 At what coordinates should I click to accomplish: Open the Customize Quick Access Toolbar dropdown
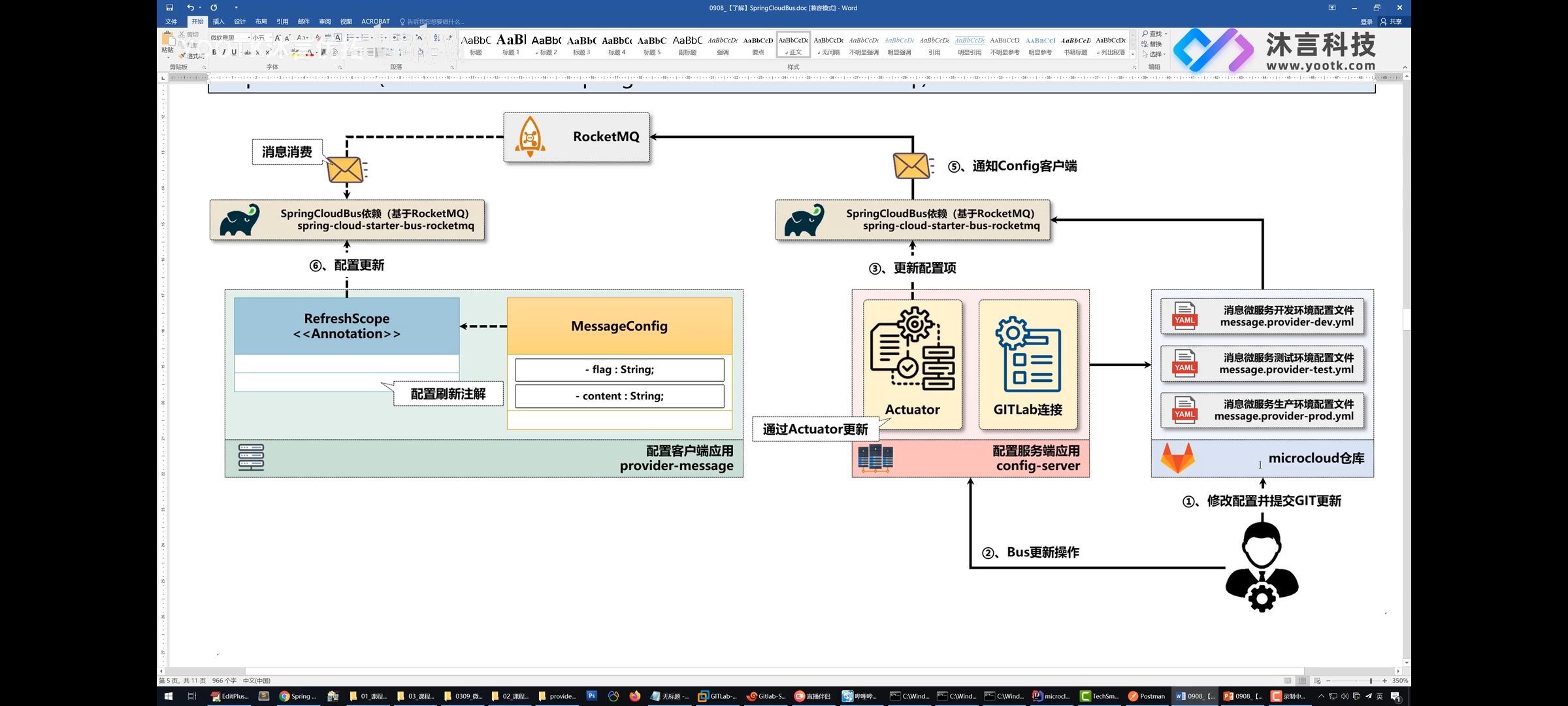(237, 8)
